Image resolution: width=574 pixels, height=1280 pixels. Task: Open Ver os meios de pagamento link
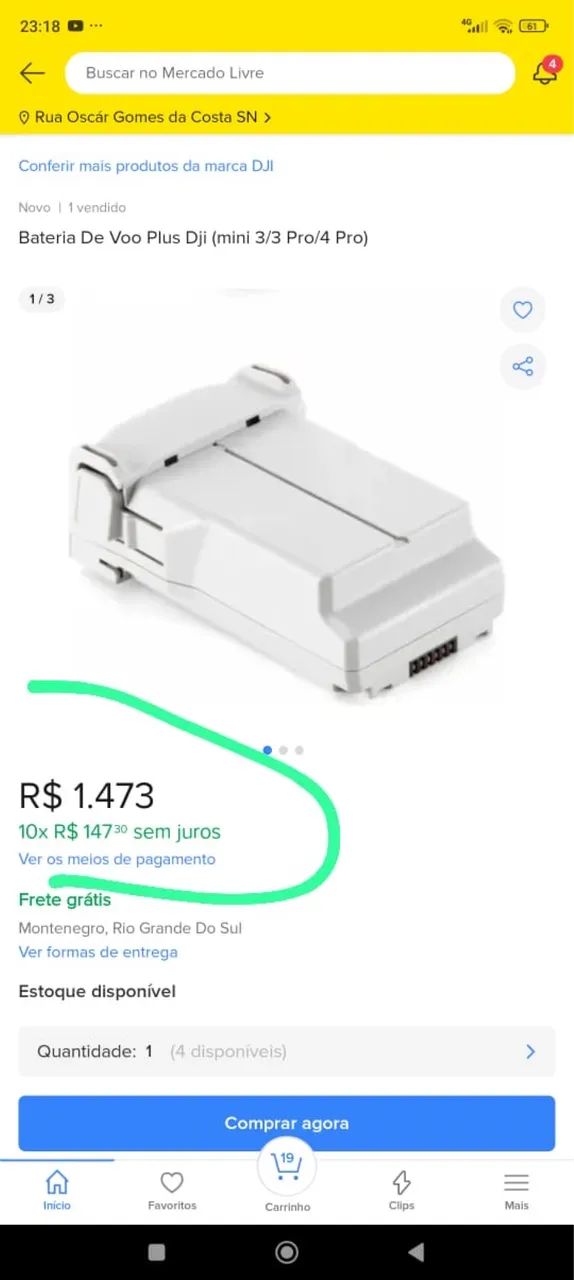tap(117, 859)
